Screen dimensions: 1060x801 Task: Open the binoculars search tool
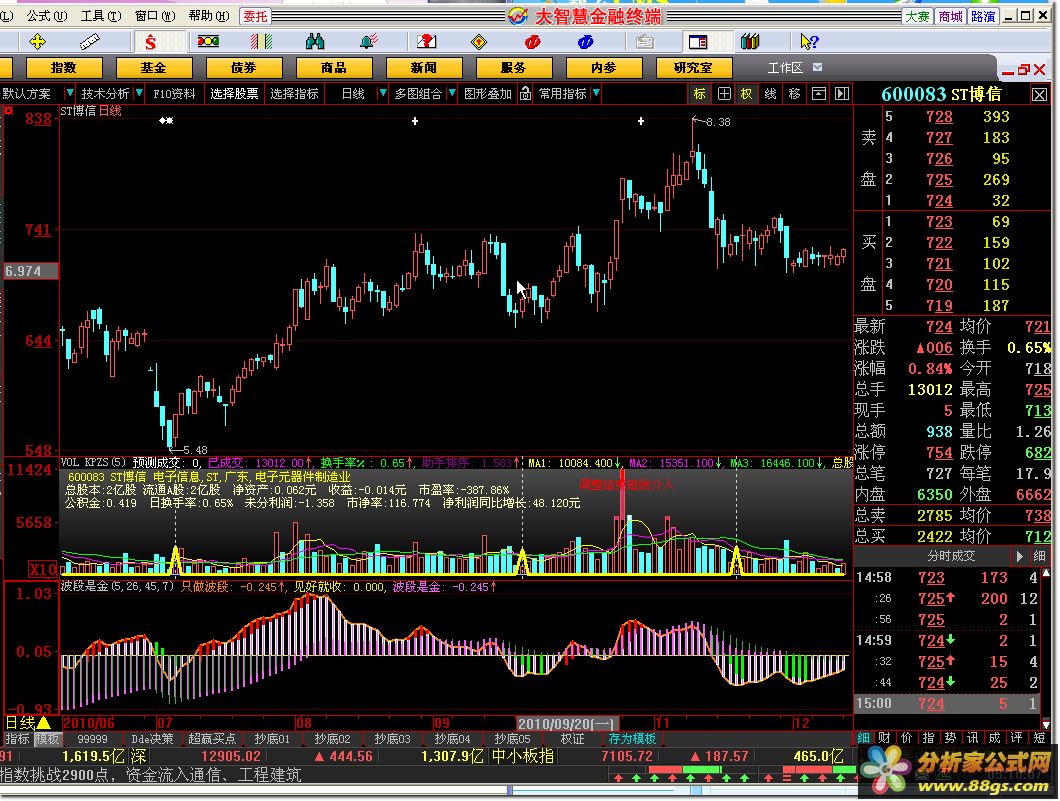[x=314, y=42]
